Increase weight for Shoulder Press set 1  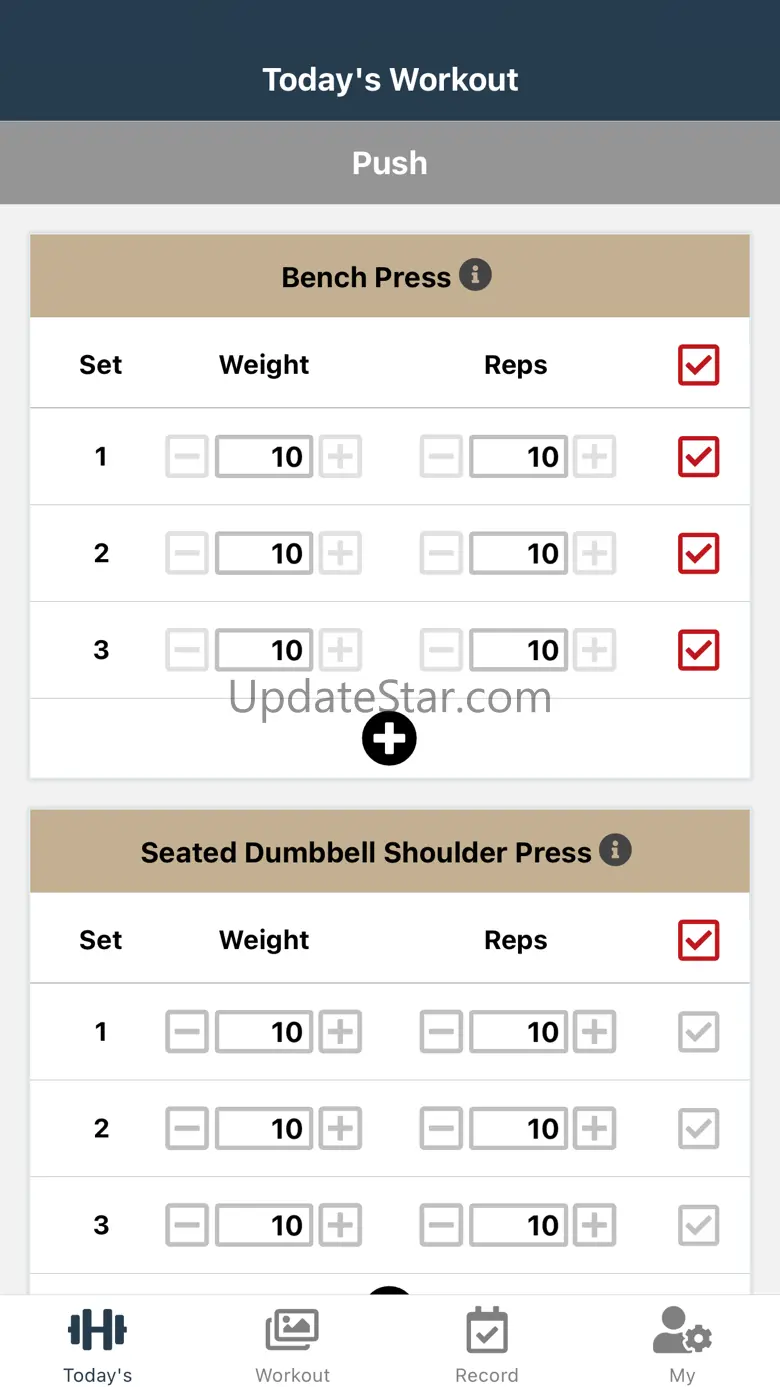(340, 1032)
